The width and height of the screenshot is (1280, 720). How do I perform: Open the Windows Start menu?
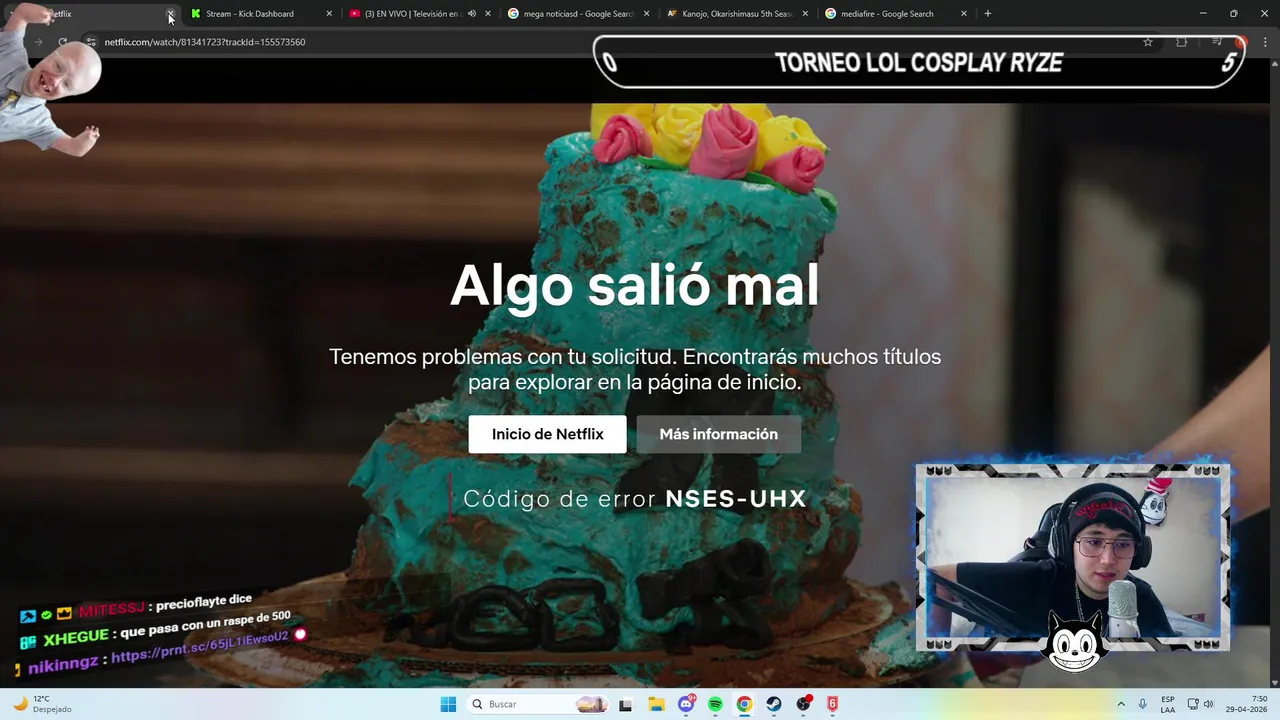click(448, 704)
